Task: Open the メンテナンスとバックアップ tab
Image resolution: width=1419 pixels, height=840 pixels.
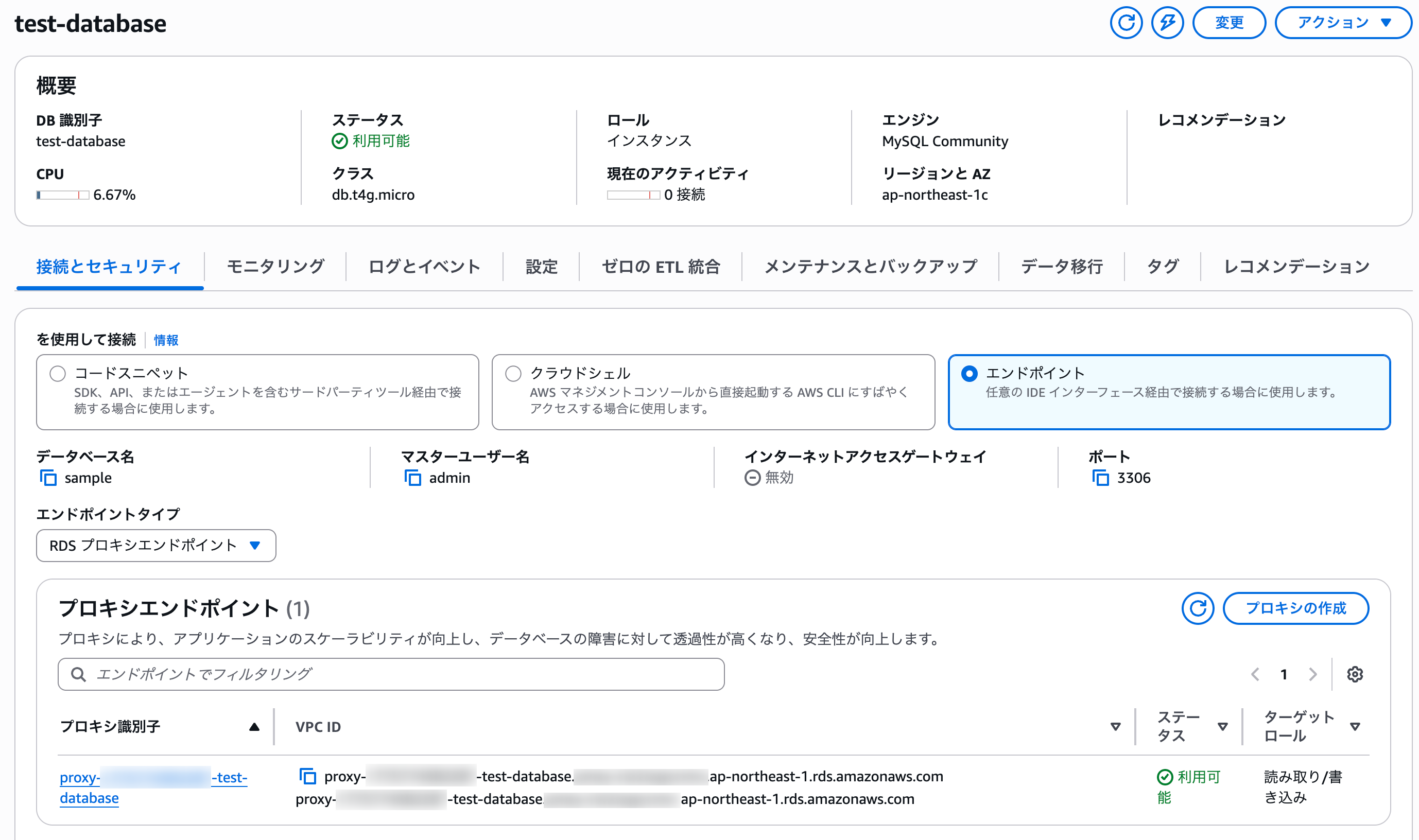Action: click(870, 267)
